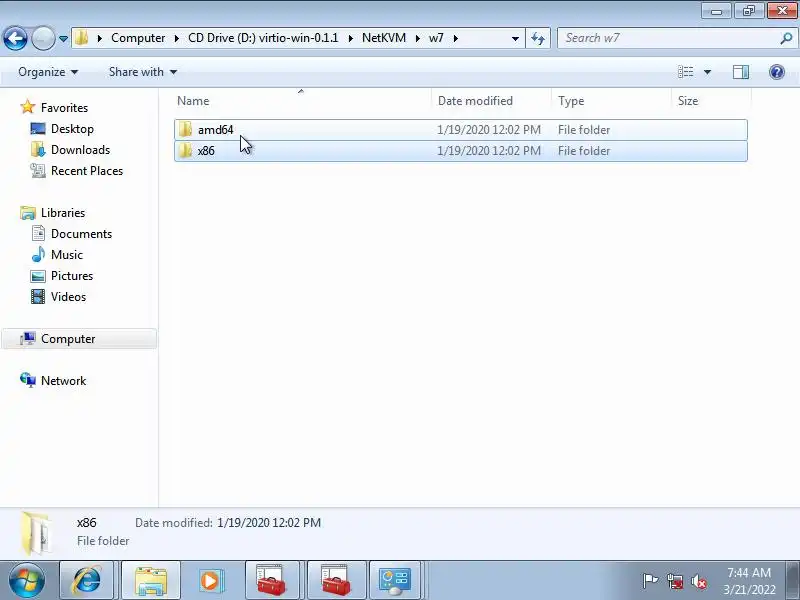Image resolution: width=800 pixels, height=600 pixels.
Task: Click the Music note icon
Action: (x=38, y=254)
